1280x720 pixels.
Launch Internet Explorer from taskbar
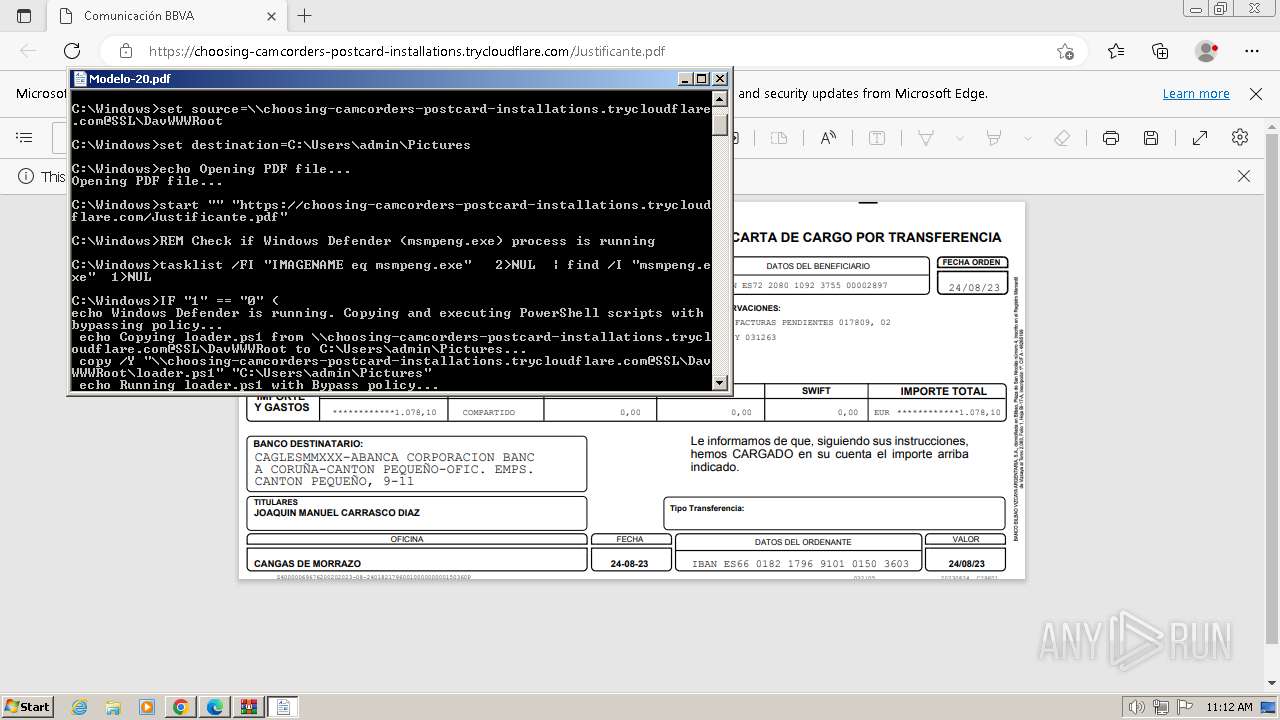tap(80, 707)
